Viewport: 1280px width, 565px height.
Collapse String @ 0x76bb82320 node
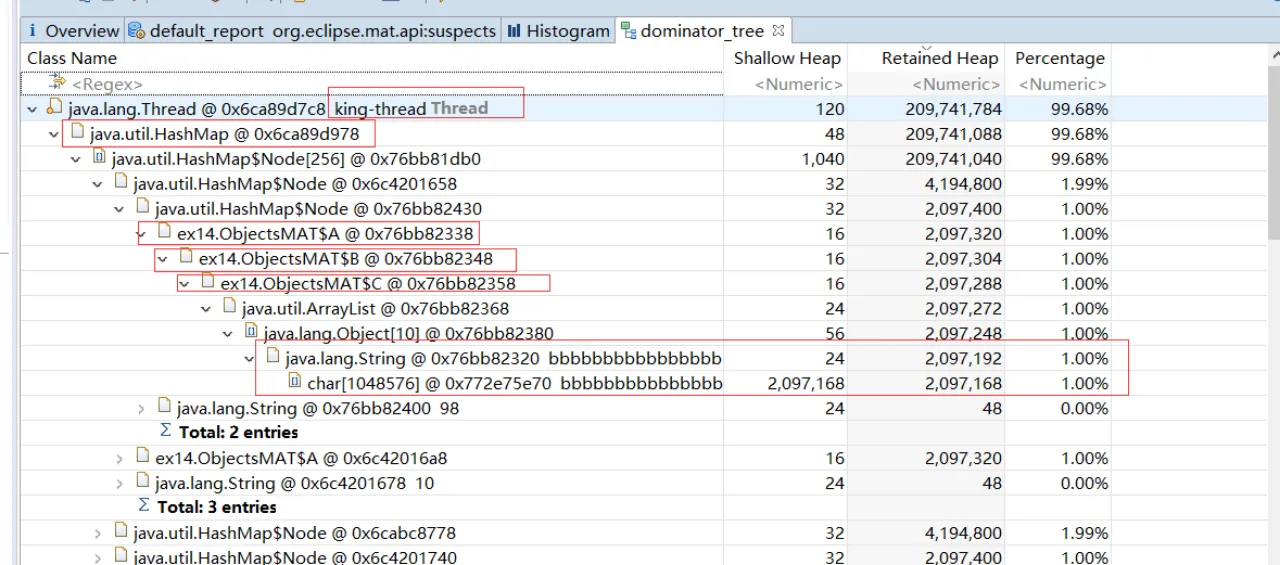[250, 359]
